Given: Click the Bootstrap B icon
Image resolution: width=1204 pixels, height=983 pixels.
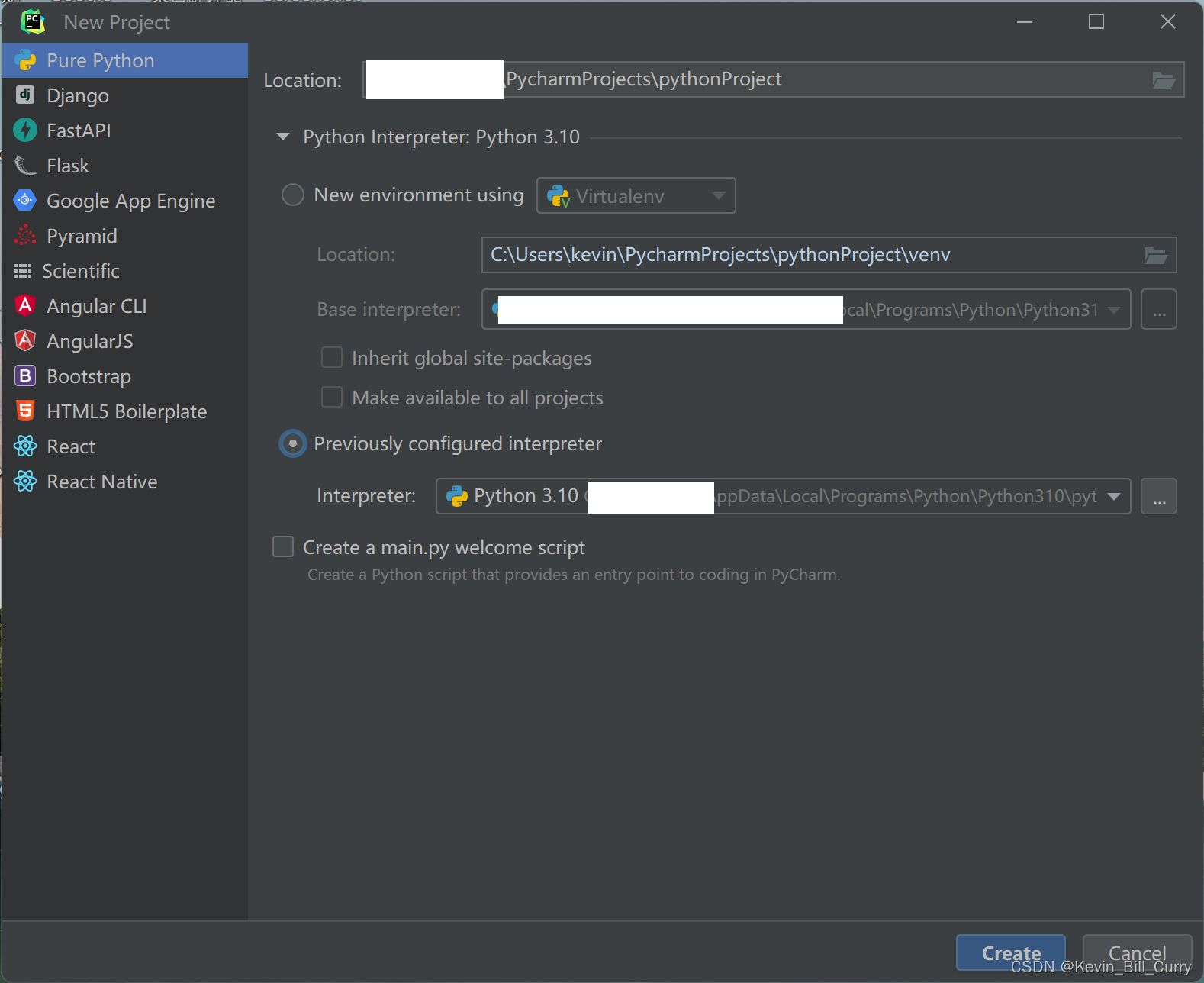Looking at the screenshot, I should (25, 375).
